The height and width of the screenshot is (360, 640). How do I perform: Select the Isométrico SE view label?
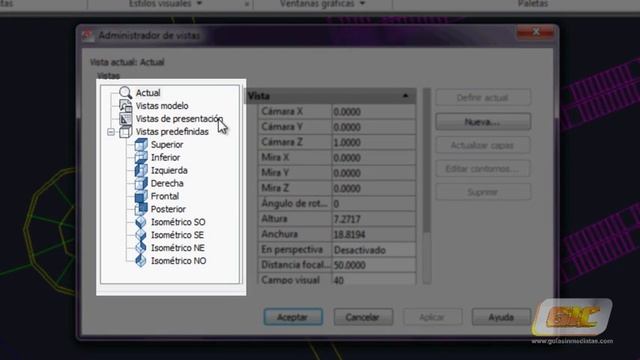pyautogui.click(x=177, y=235)
